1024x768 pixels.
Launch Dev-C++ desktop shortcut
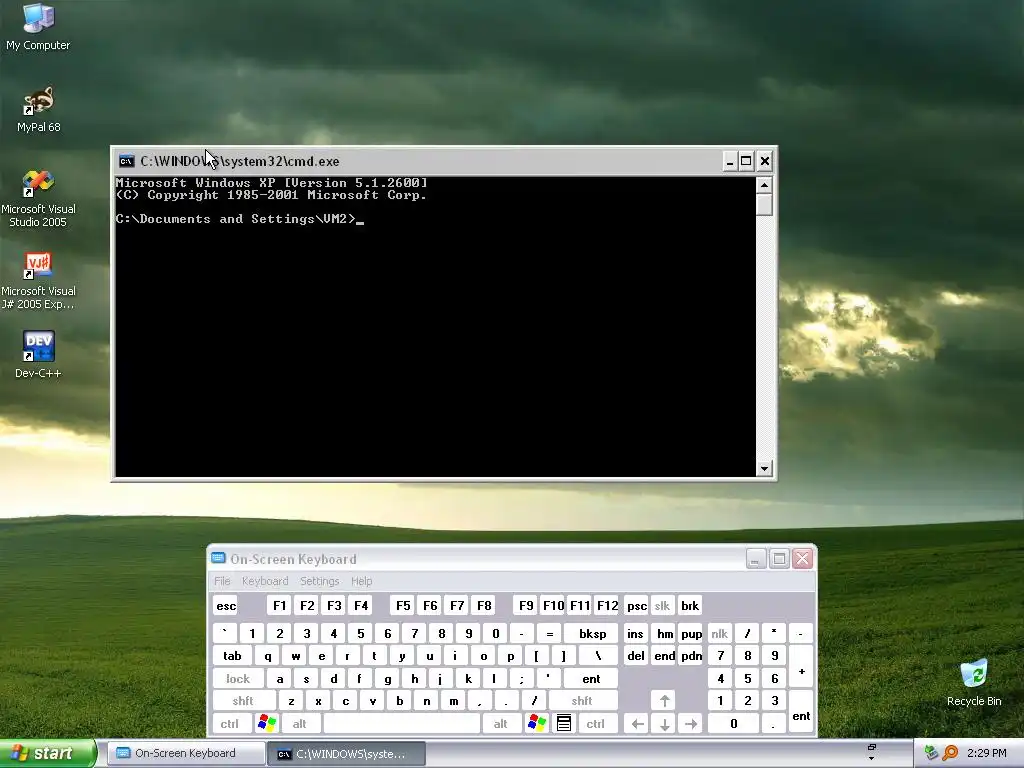[x=38, y=354]
